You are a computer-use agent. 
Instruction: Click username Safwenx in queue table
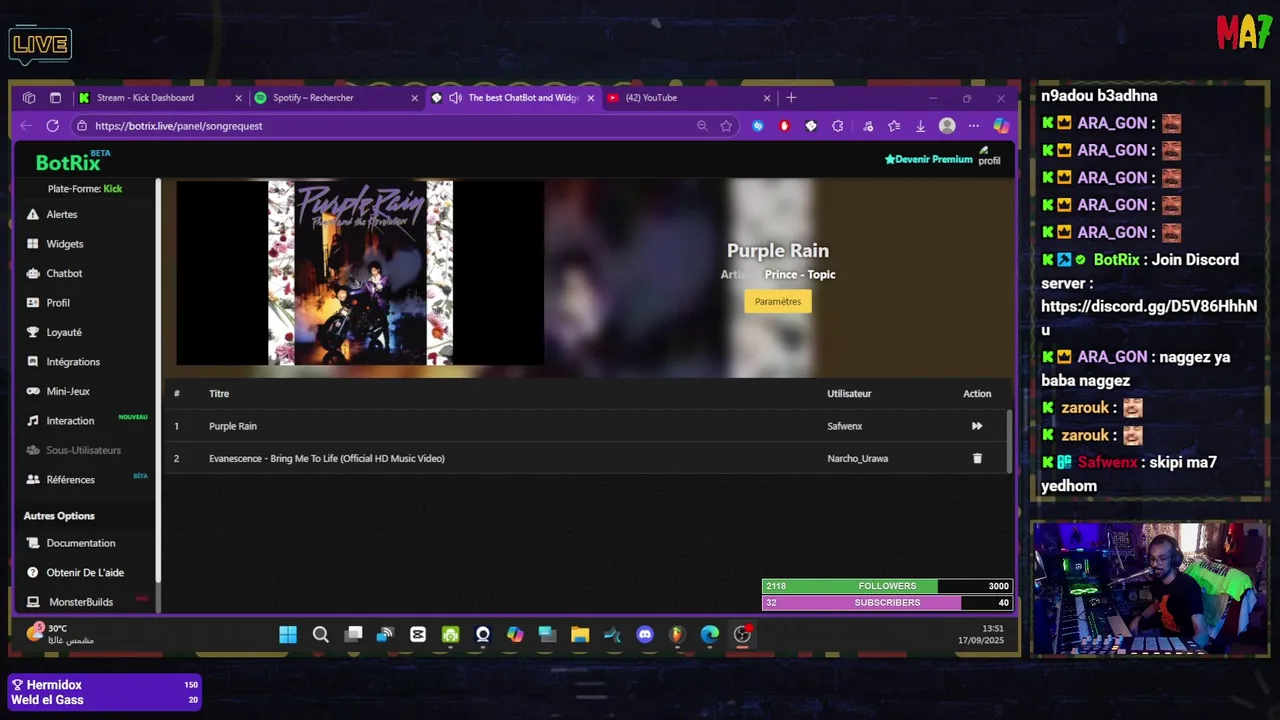(x=844, y=426)
